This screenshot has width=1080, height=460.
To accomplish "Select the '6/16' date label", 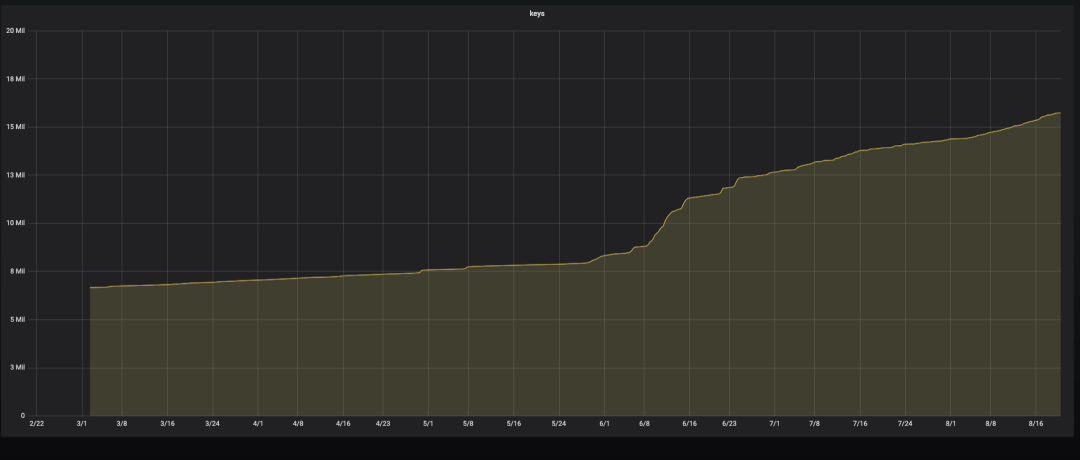I will point(689,424).
